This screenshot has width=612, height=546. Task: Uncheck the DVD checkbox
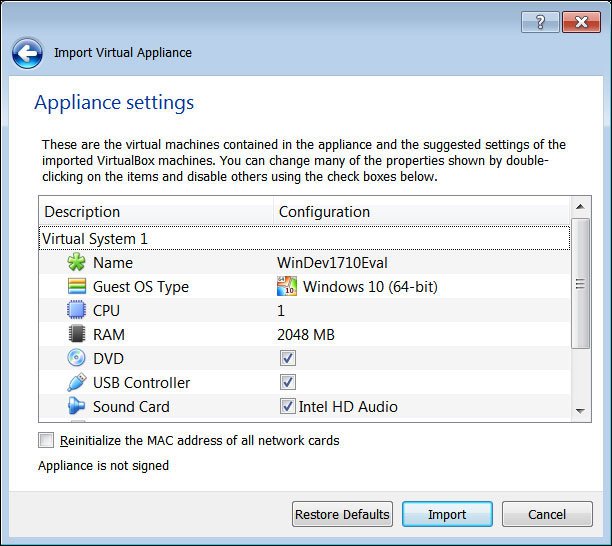(x=288, y=359)
